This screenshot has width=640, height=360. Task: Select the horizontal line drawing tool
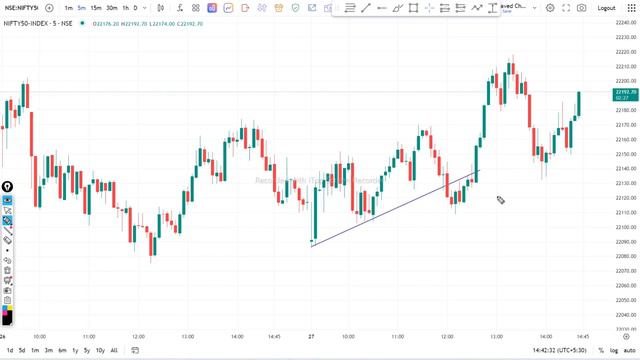point(382,8)
